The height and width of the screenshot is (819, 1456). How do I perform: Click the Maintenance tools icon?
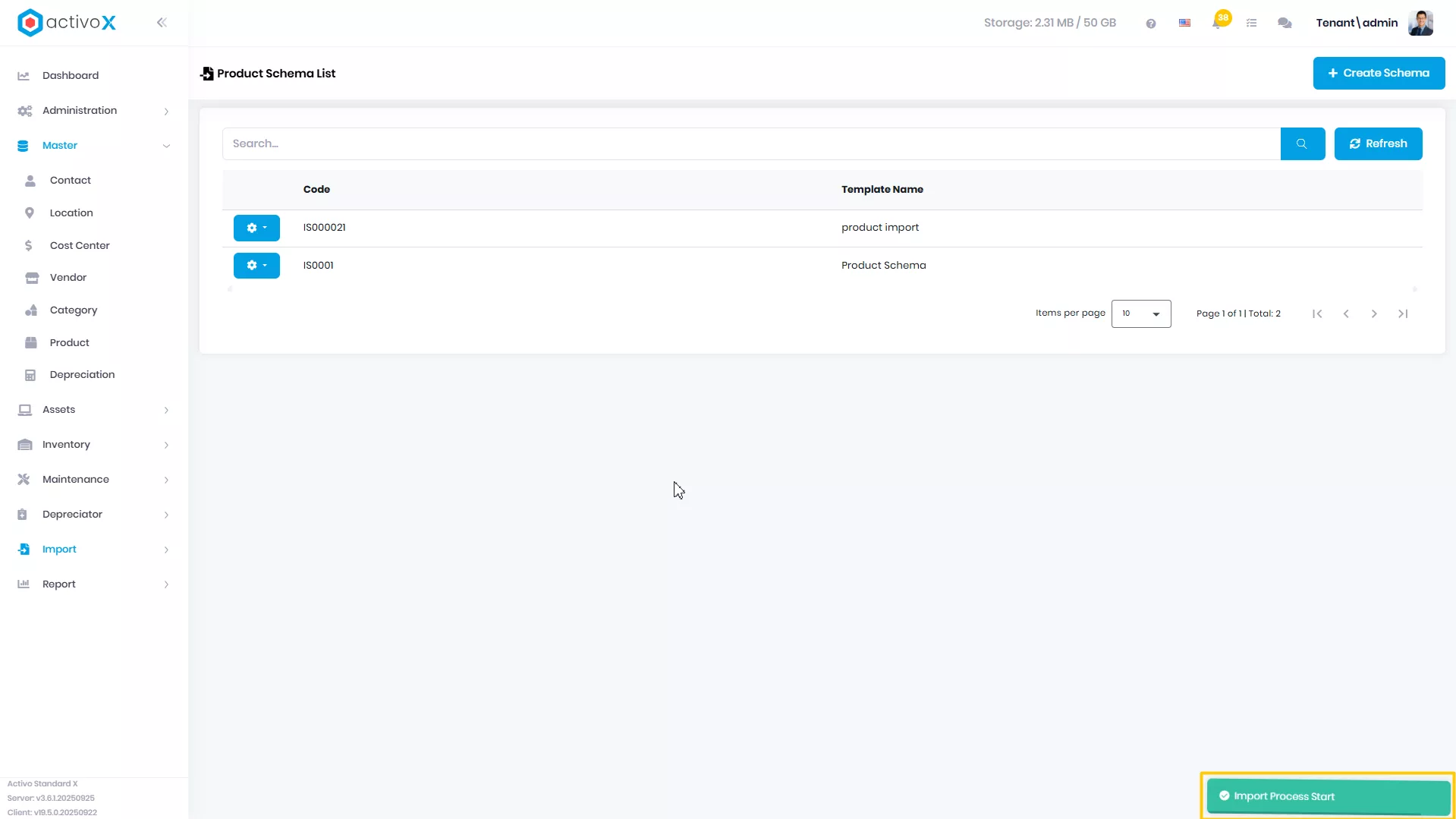[x=24, y=479]
